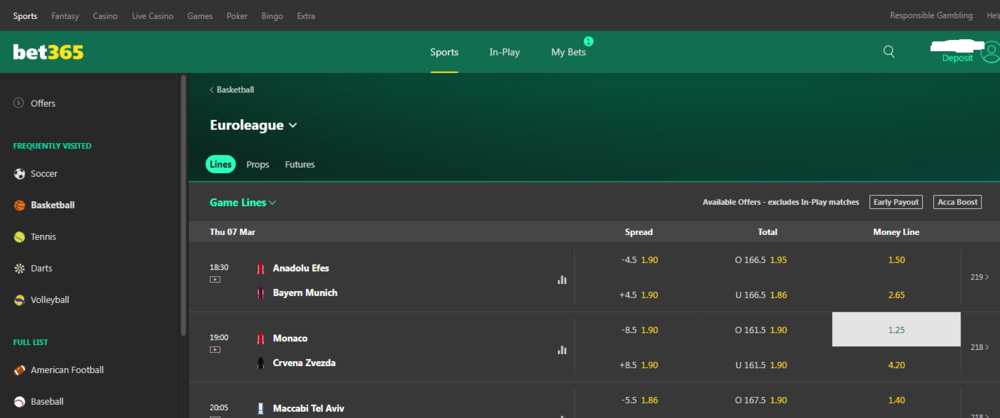Click the Monaco jersey icon
Screen dimensions: 1000x418
260,338
